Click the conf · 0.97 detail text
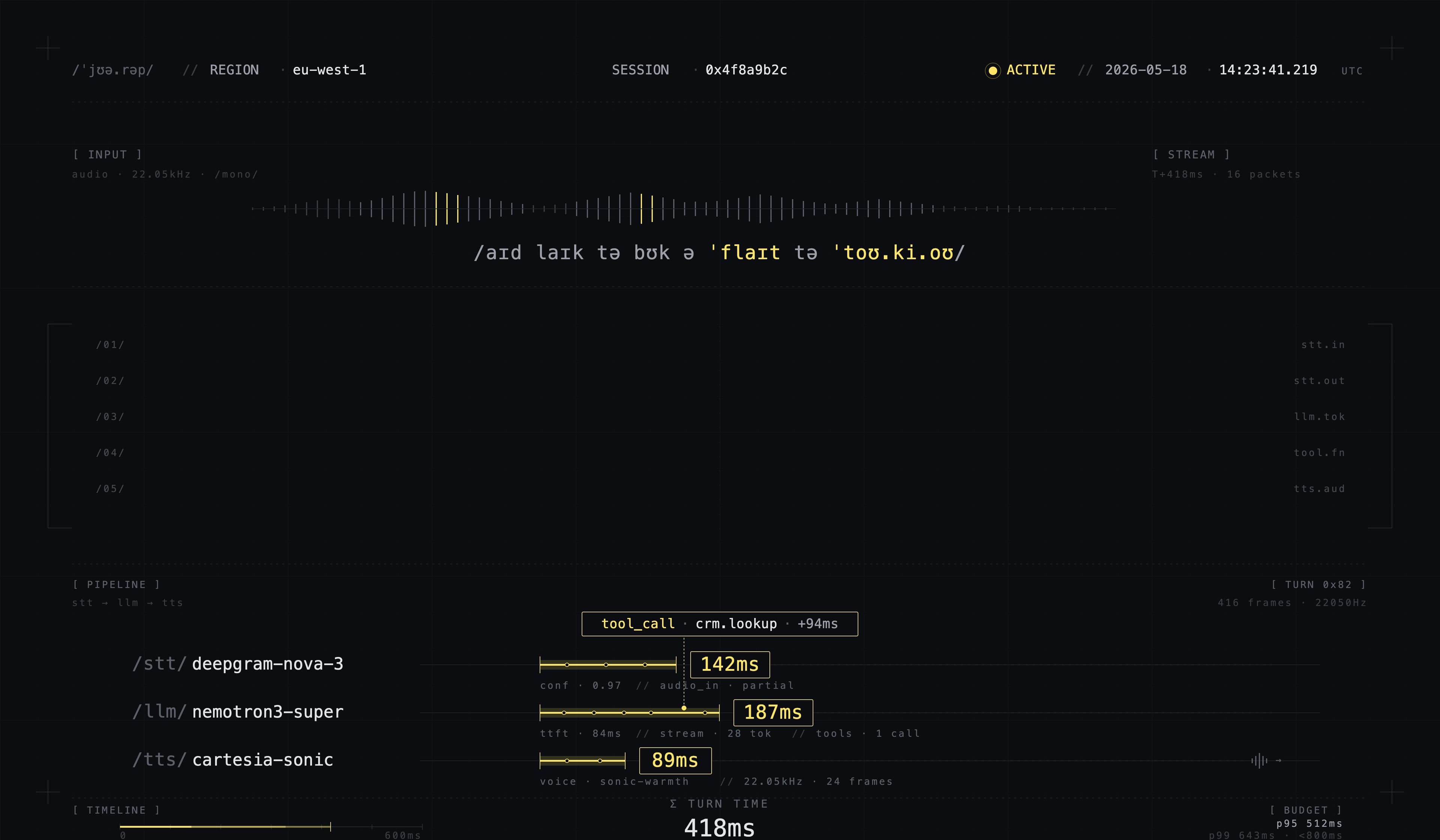1440x840 pixels. (x=580, y=686)
